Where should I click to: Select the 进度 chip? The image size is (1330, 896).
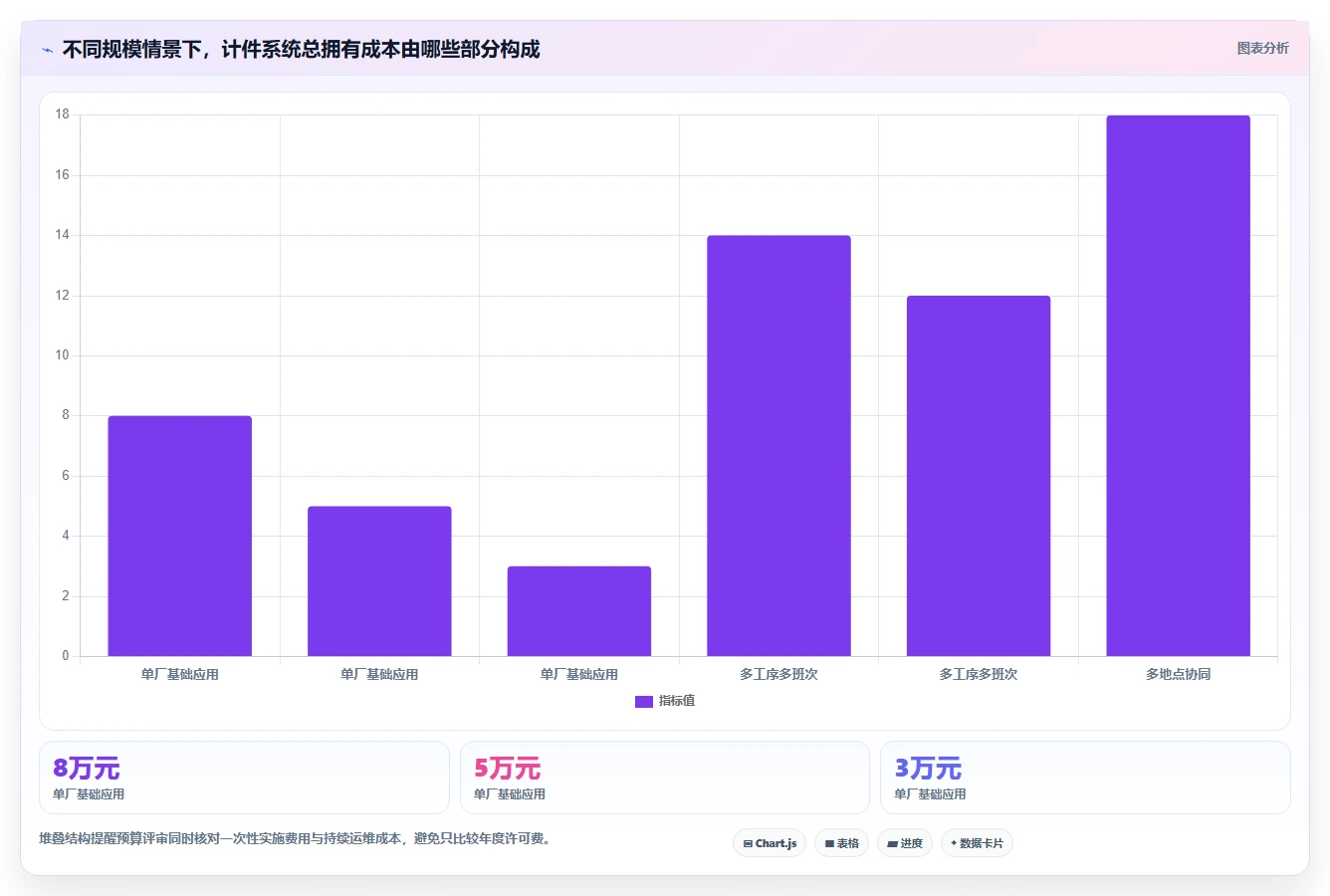point(904,843)
